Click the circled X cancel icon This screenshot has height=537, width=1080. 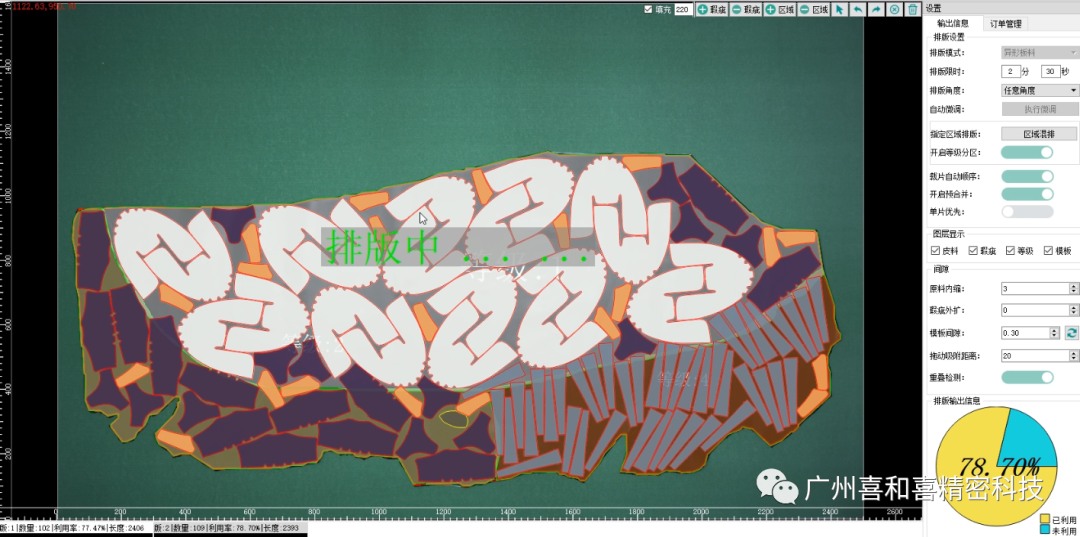point(894,10)
